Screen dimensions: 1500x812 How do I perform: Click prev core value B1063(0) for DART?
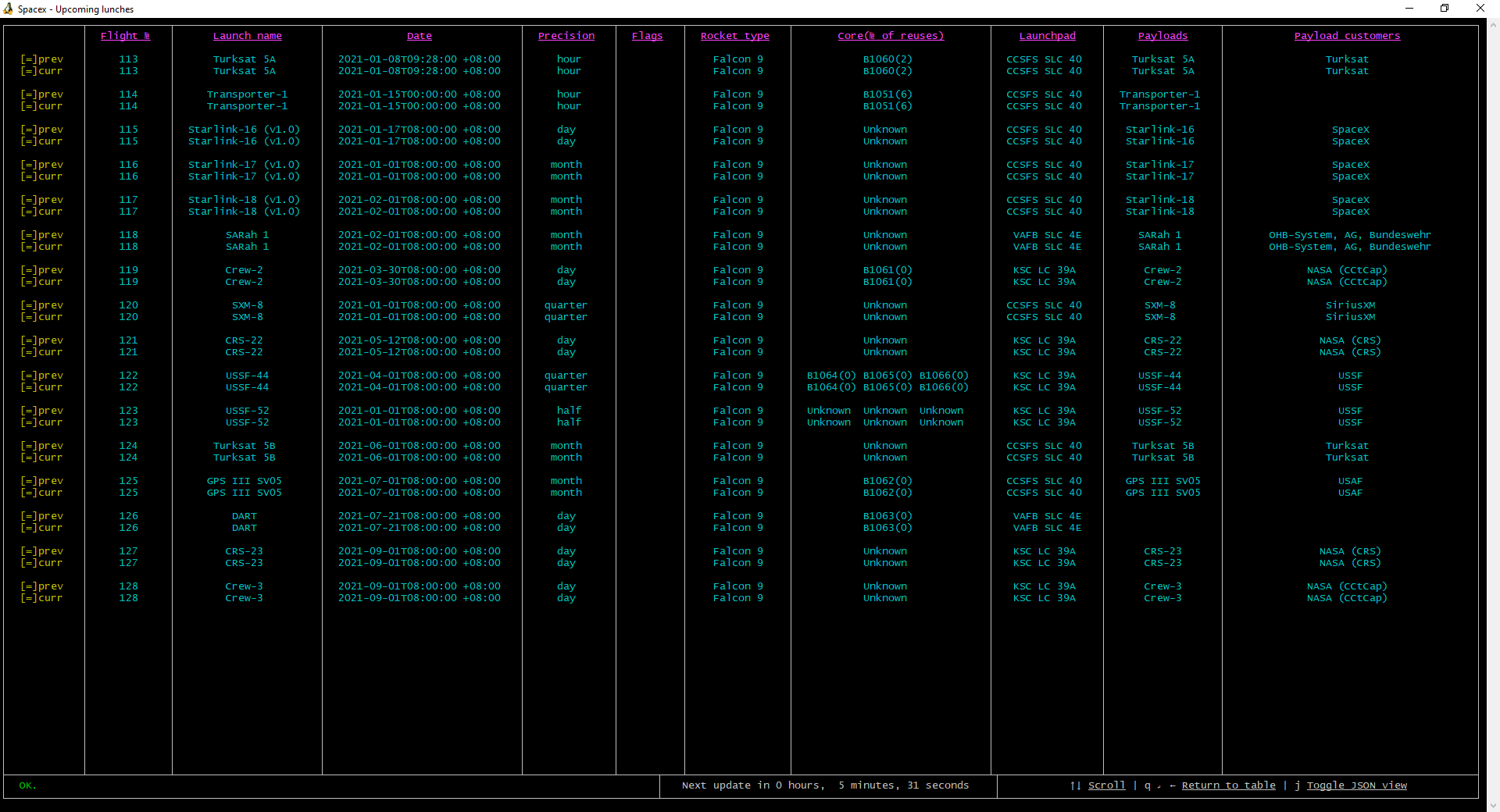(888, 516)
